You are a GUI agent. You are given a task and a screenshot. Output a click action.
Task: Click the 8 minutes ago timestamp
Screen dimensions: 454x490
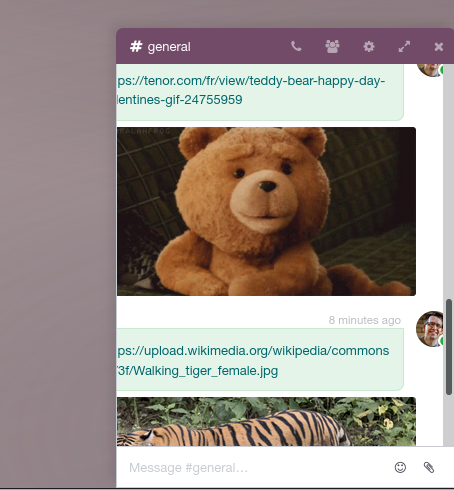point(365,320)
